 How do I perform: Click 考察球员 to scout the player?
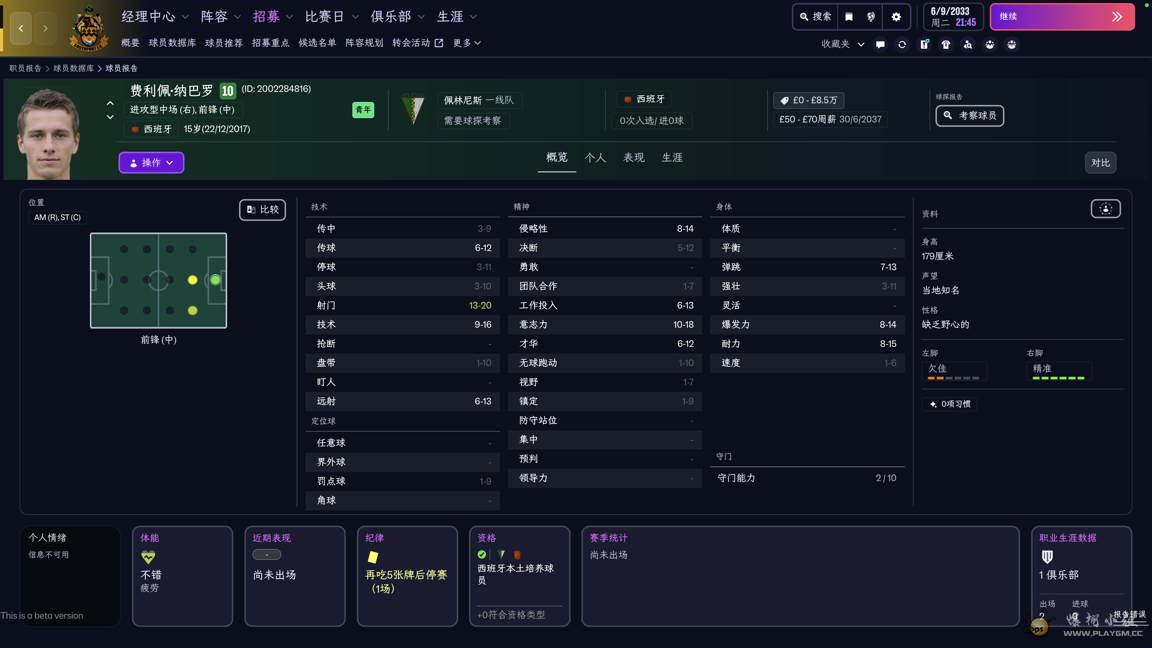click(968, 115)
